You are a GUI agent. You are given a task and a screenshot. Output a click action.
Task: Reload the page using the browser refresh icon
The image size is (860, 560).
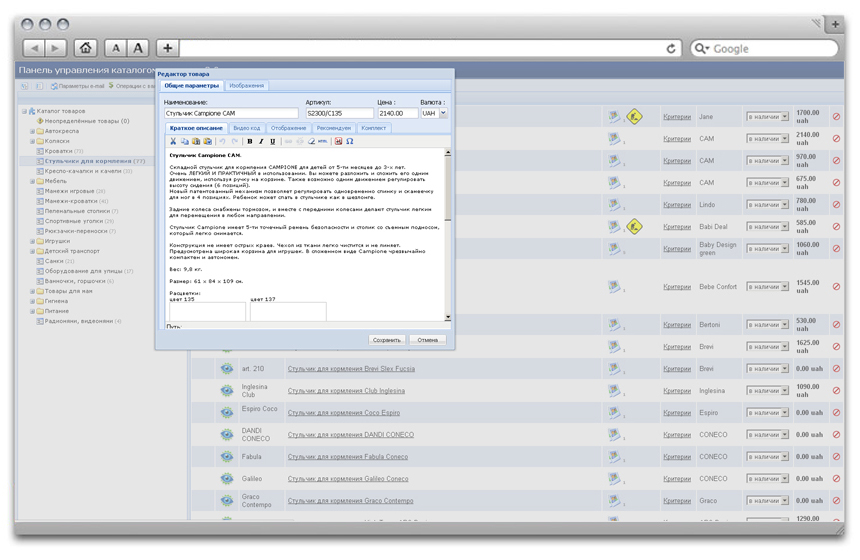coord(672,48)
